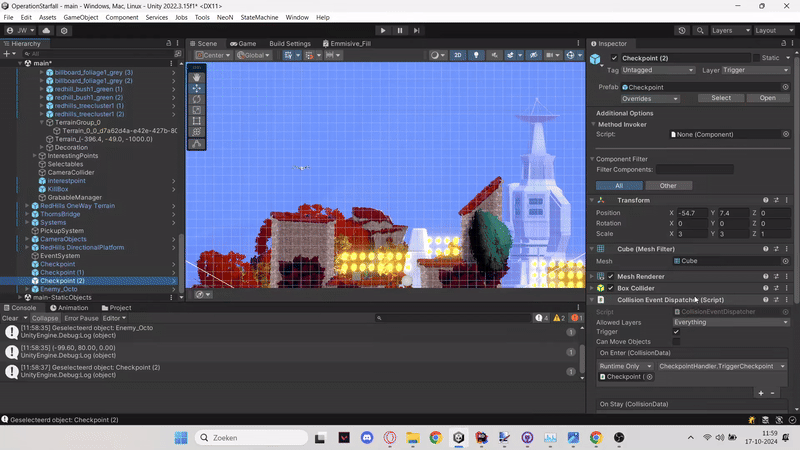800x450 pixels.
Task: Click the prefab Open button
Action: 767,98
